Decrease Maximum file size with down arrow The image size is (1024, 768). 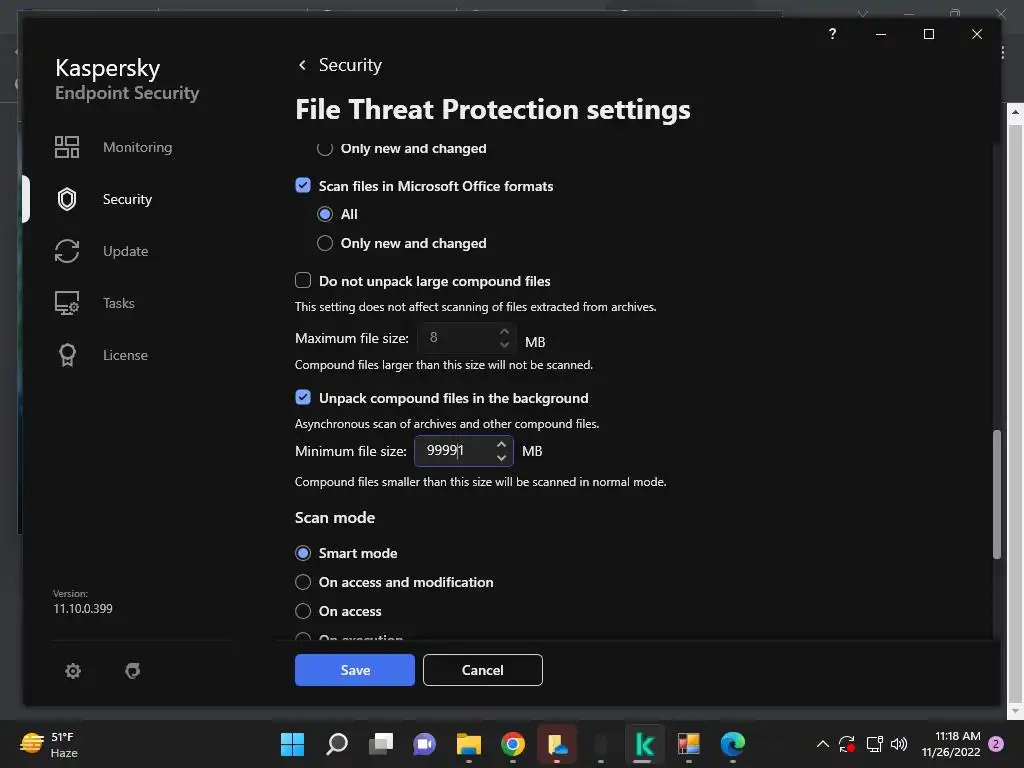click(504, 344)
